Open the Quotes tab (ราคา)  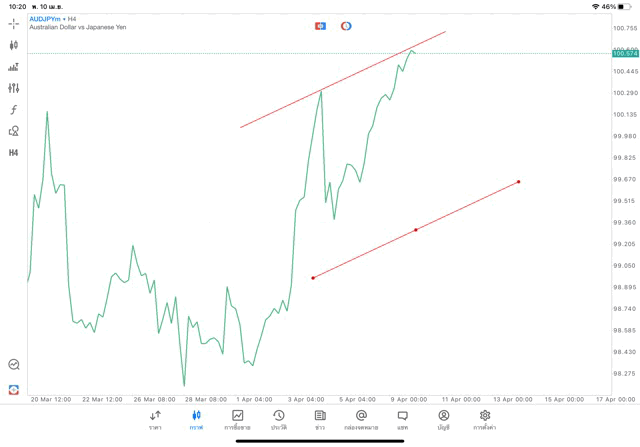[x=155, y=420]
